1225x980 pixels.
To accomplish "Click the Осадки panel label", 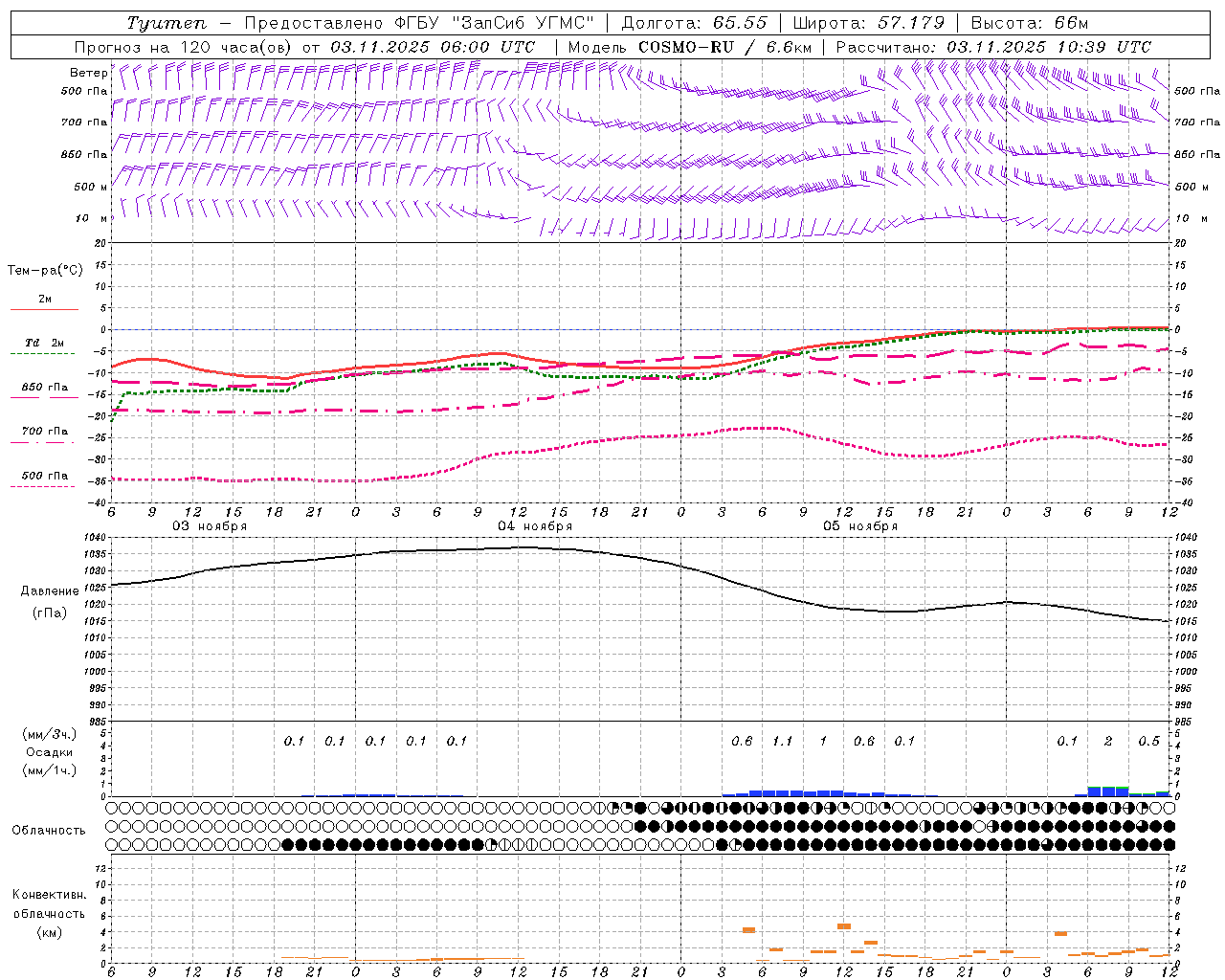I will (48, 752).
